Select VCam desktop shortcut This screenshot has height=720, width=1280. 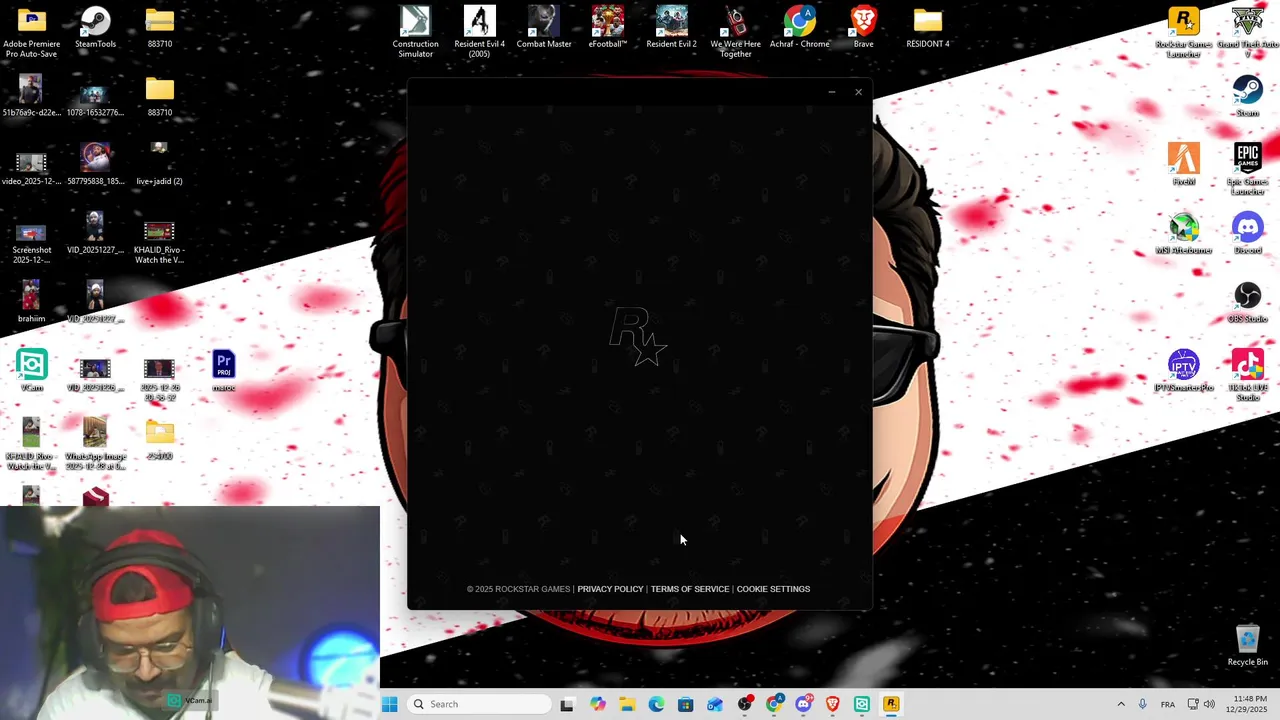click(31, 371)
